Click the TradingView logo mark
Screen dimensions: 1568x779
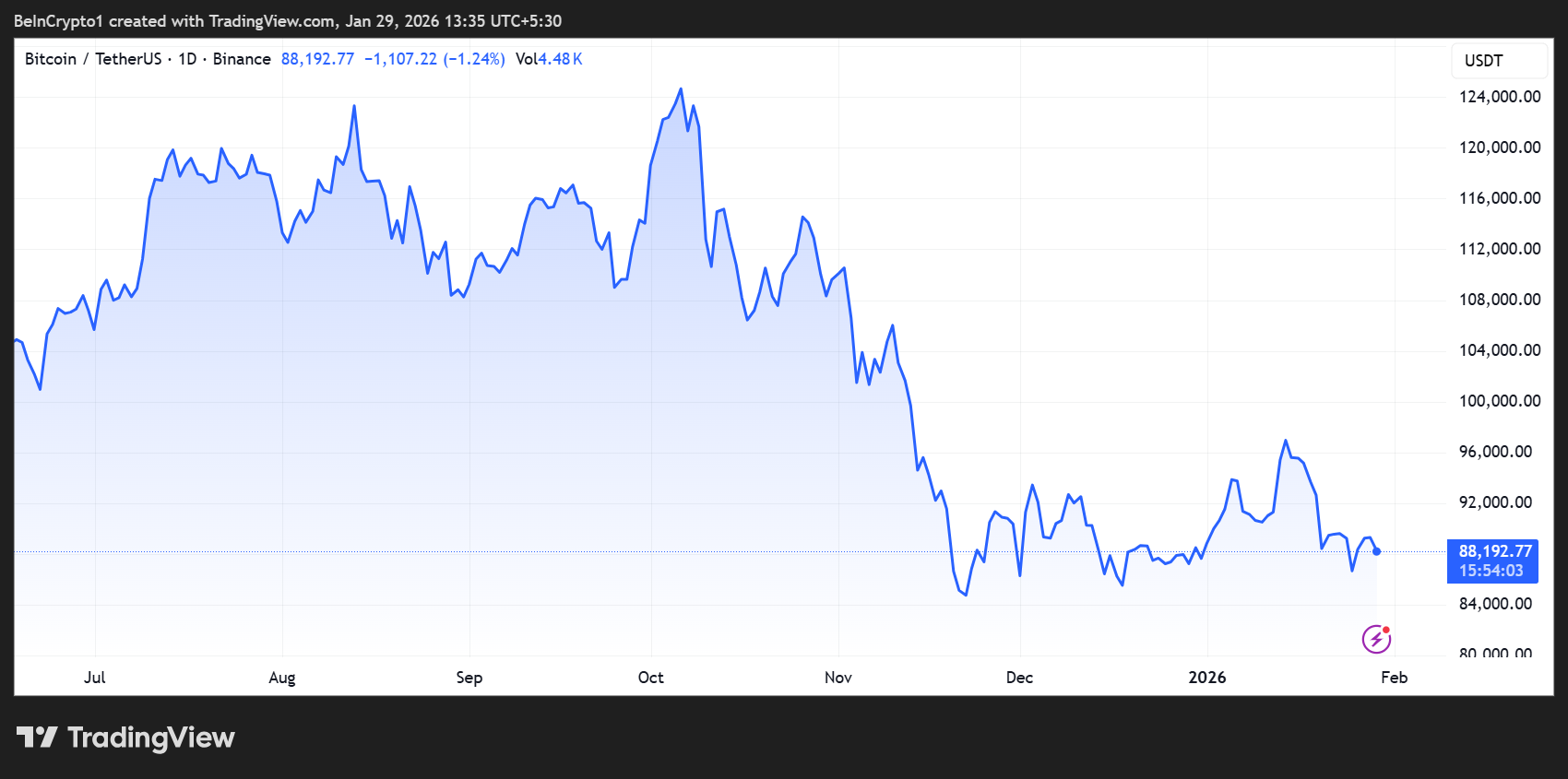[x=37, y=738]
